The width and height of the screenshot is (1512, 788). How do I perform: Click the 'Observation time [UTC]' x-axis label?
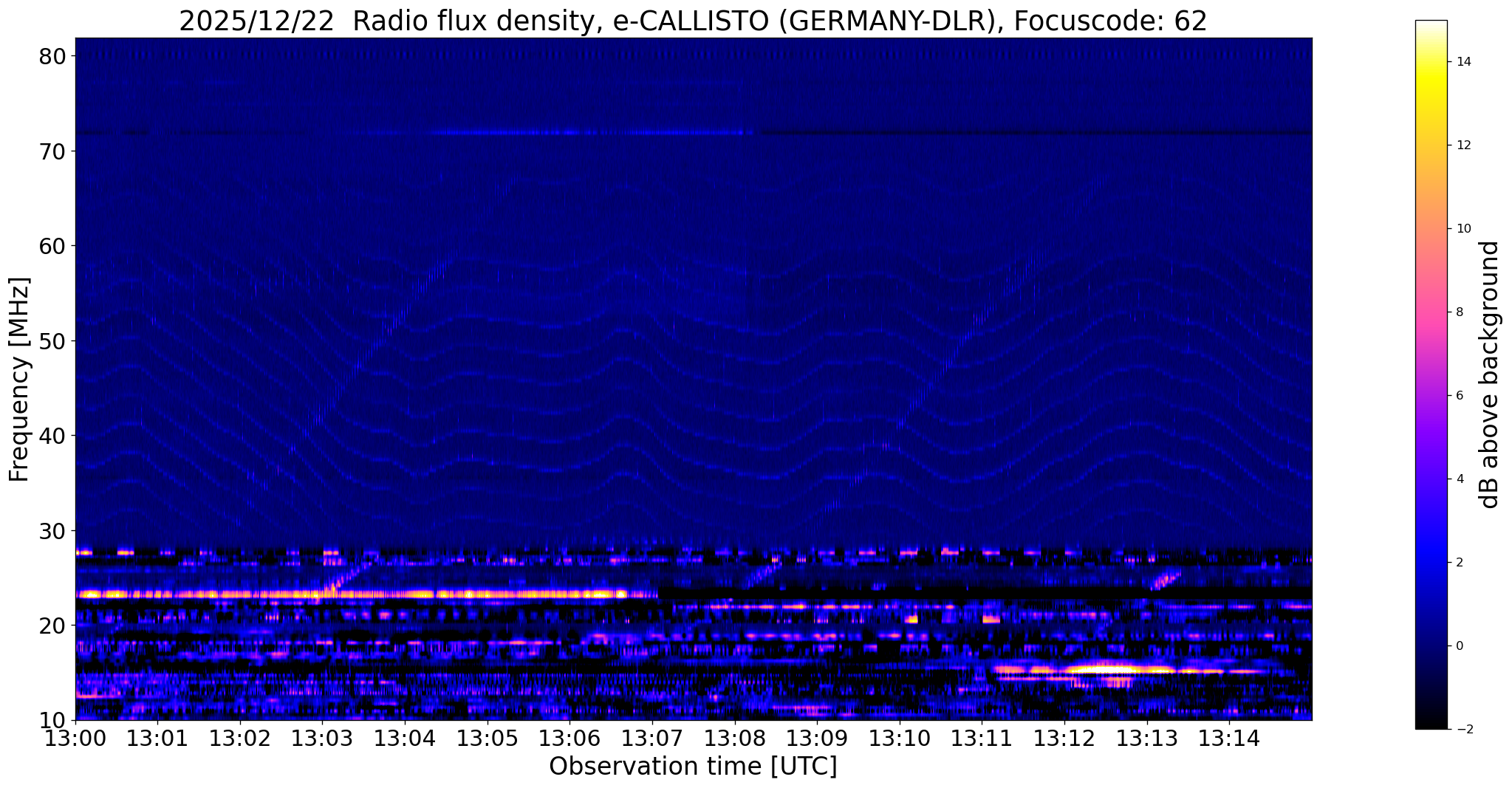tap(693, 767)
